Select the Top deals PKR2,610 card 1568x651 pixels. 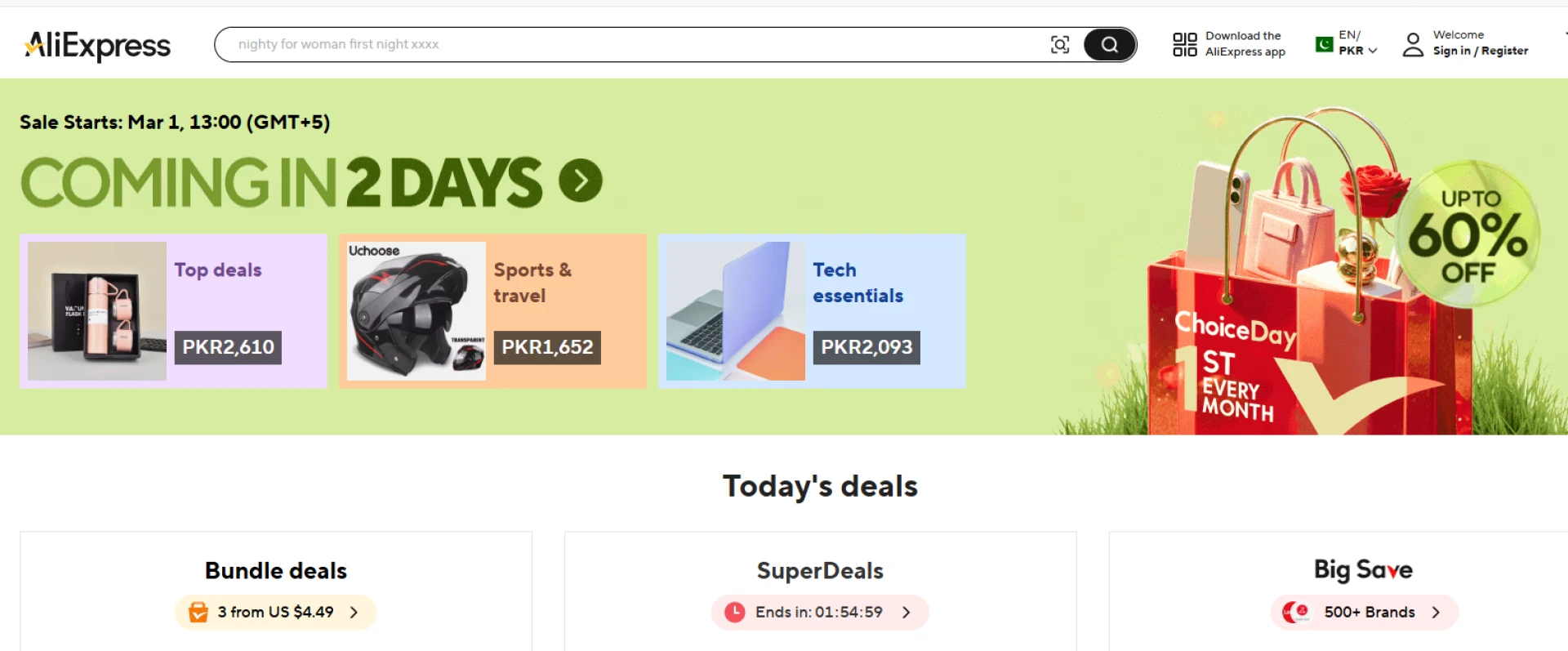[x=172, y=310]
